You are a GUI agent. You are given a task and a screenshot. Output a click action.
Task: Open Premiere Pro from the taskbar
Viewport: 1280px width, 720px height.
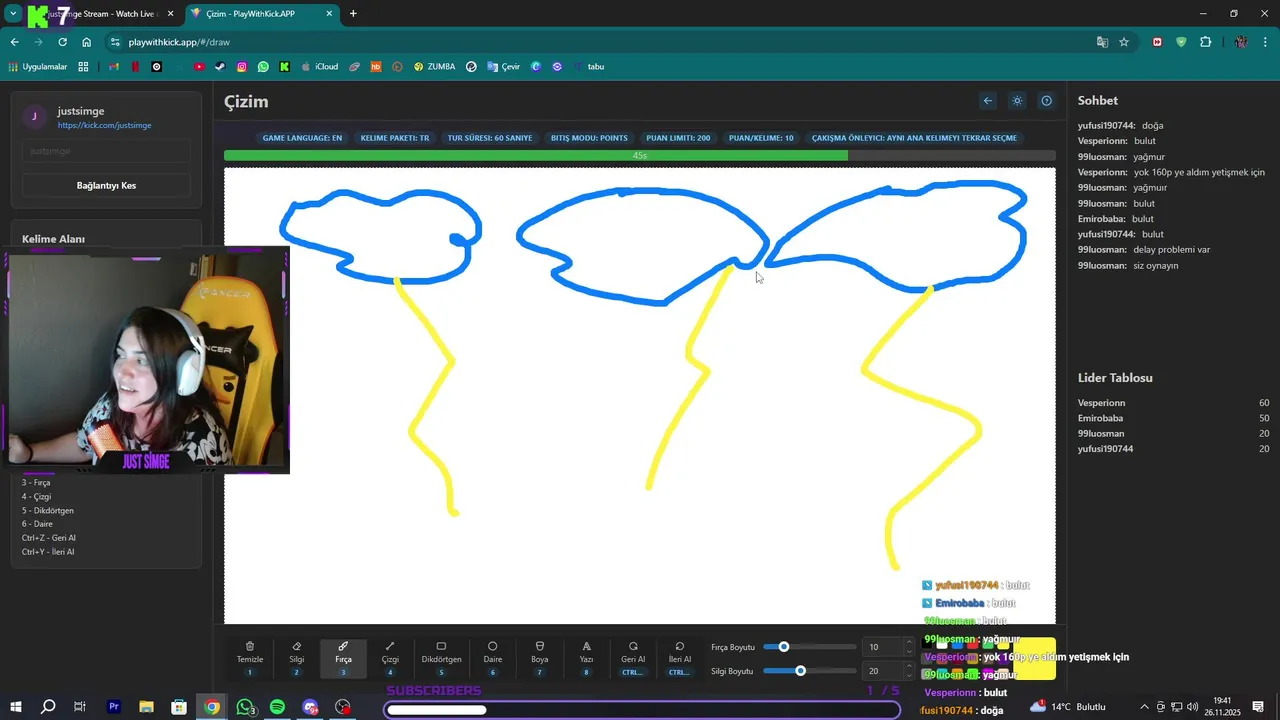pyautogui.click(x=114, y=707)
